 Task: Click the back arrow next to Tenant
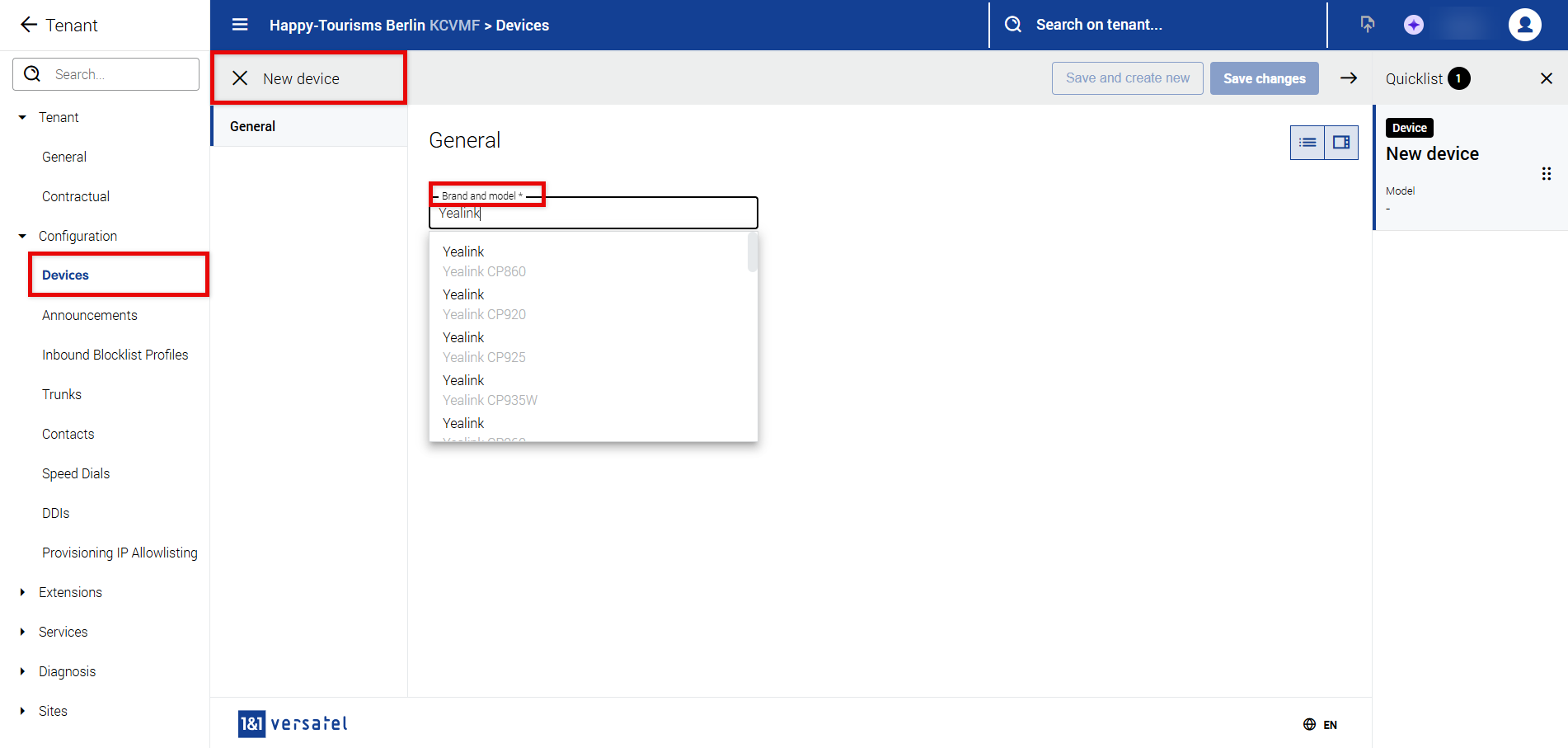(x=29, y=25)
